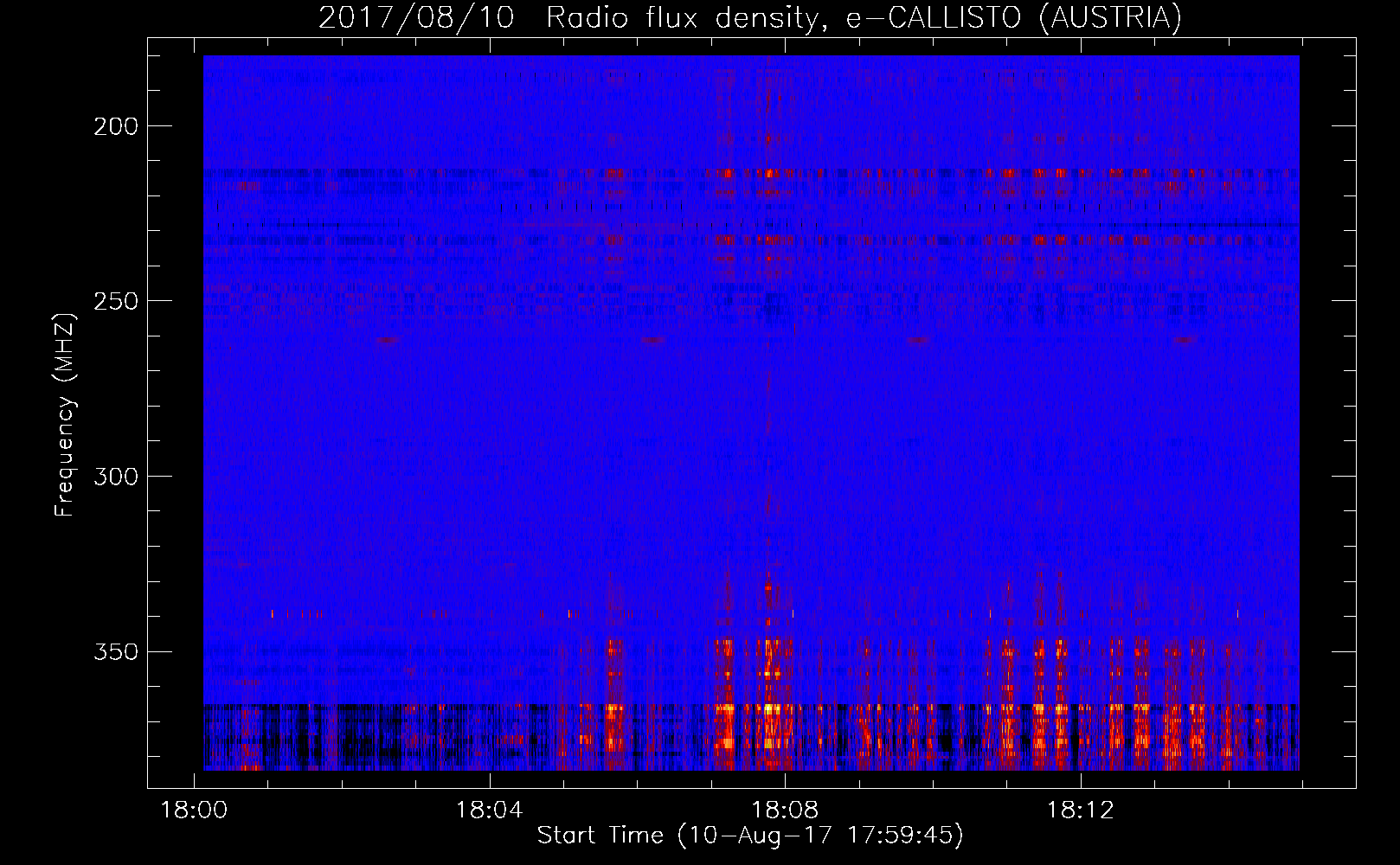Click the y-axis label 'Frequency (MHZ)'

(65, 414)
